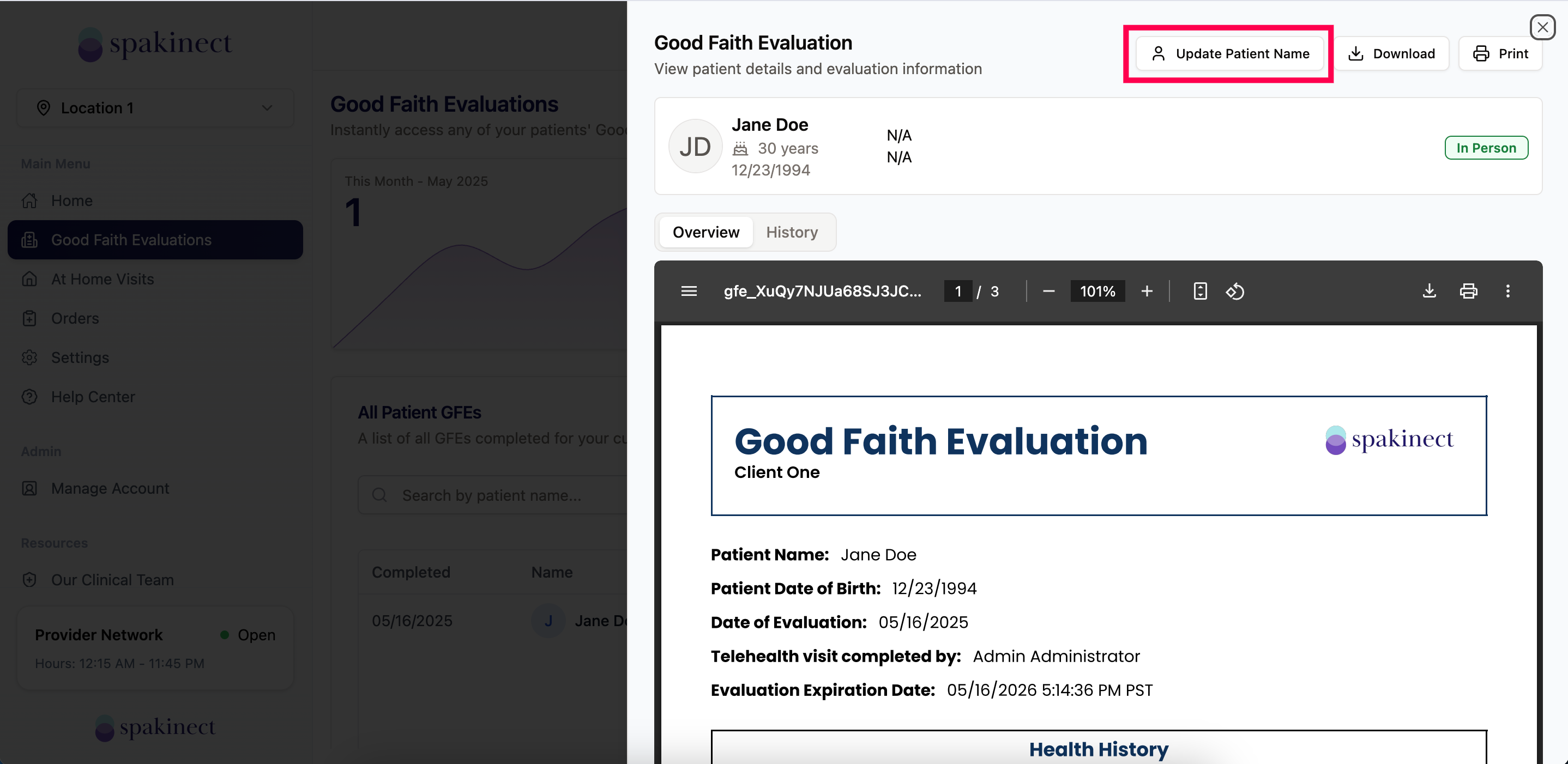Click the Name column header
Viewport: 1568px width, 764px height.
pyautogui.click(x=552, y=572)
